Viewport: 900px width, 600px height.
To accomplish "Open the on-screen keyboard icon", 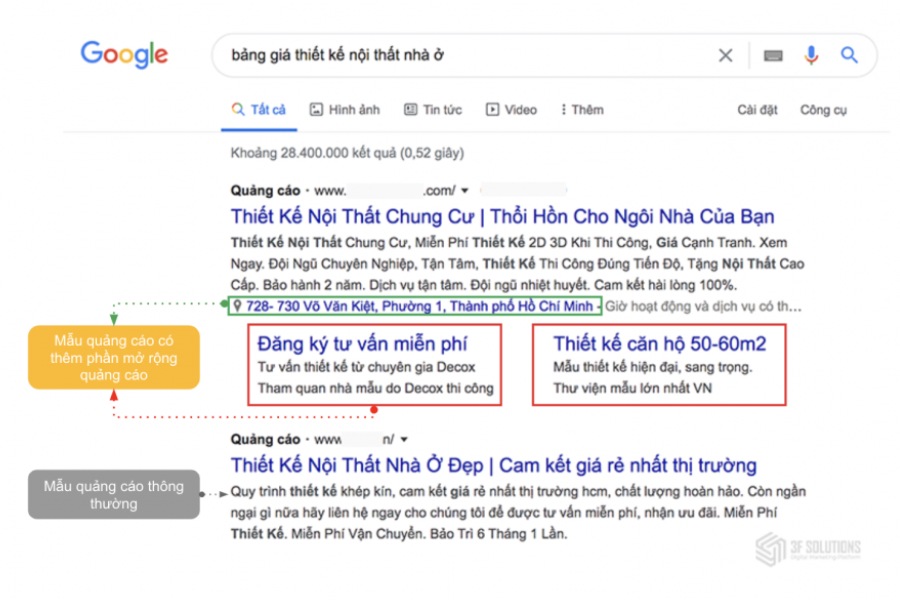I will point(773,55).
